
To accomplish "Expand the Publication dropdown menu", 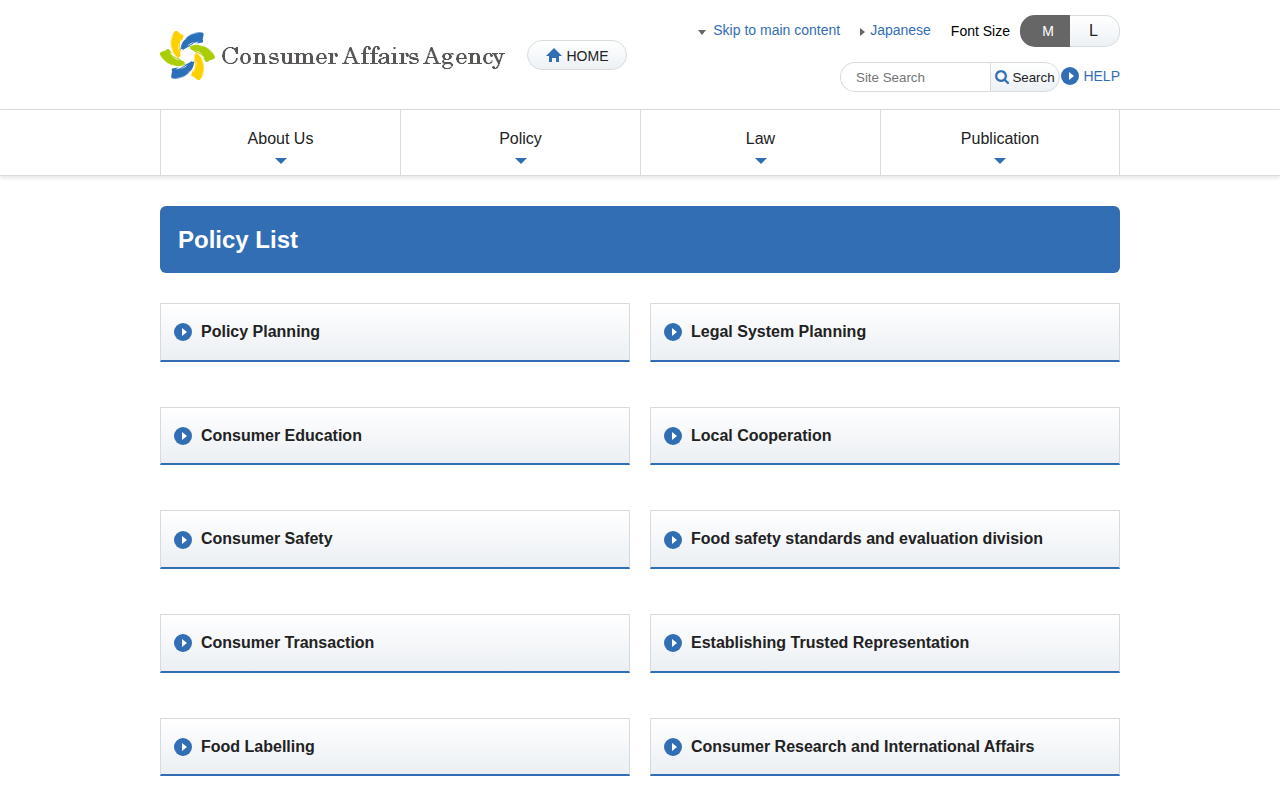I will point(999,142).
